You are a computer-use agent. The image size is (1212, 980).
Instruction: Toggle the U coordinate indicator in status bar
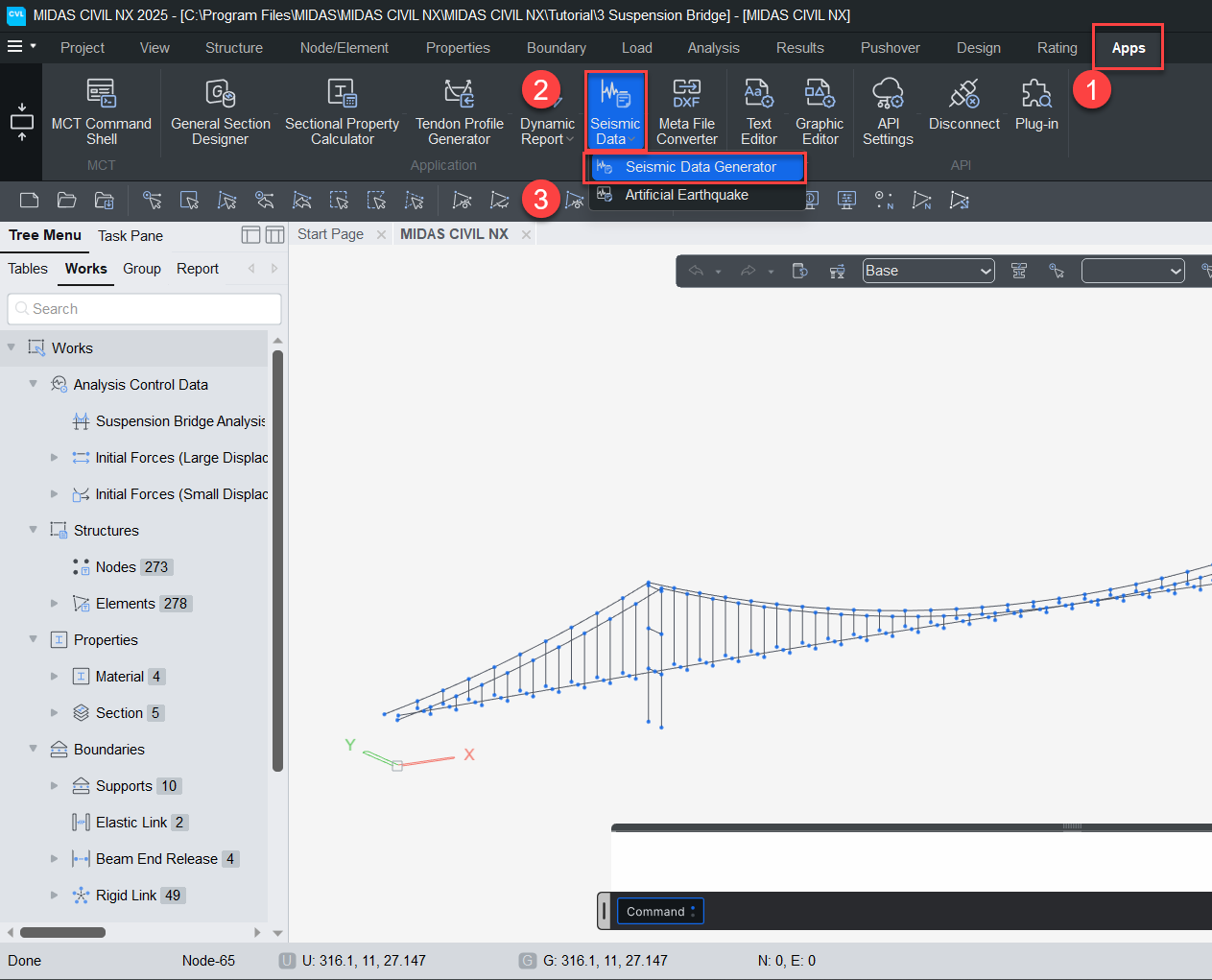[x=287, y=961]
